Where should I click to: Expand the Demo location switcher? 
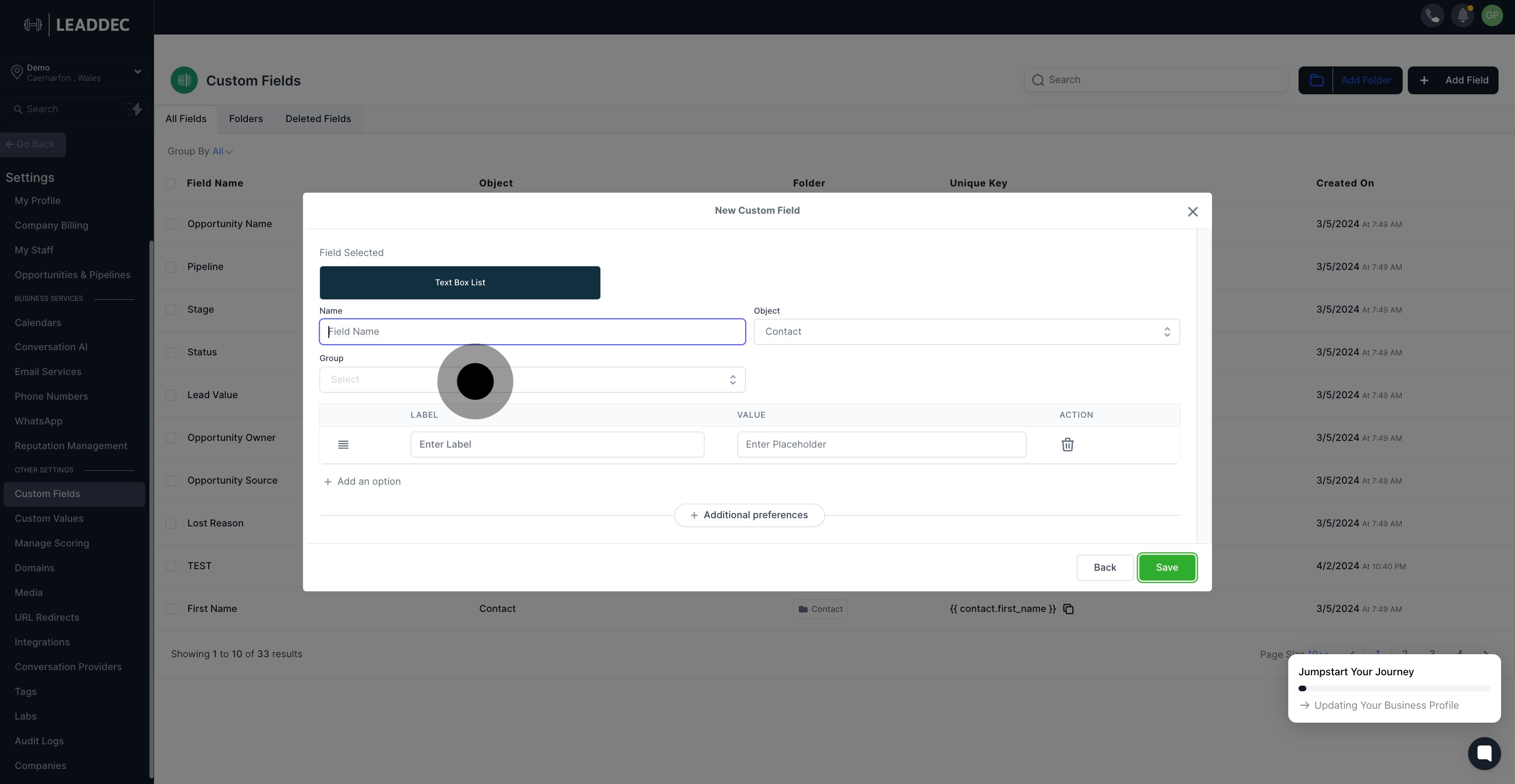pyautogui.click(x=76, y=73)
